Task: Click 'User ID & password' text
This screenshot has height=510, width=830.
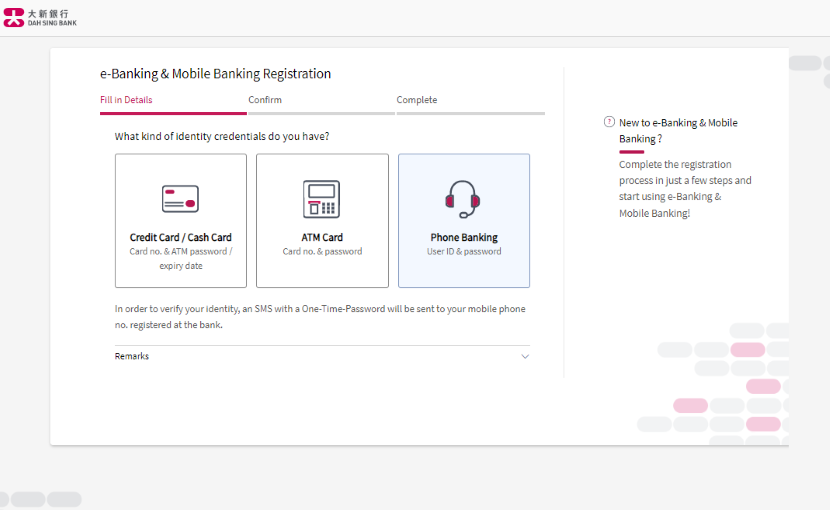Action: 464,252
